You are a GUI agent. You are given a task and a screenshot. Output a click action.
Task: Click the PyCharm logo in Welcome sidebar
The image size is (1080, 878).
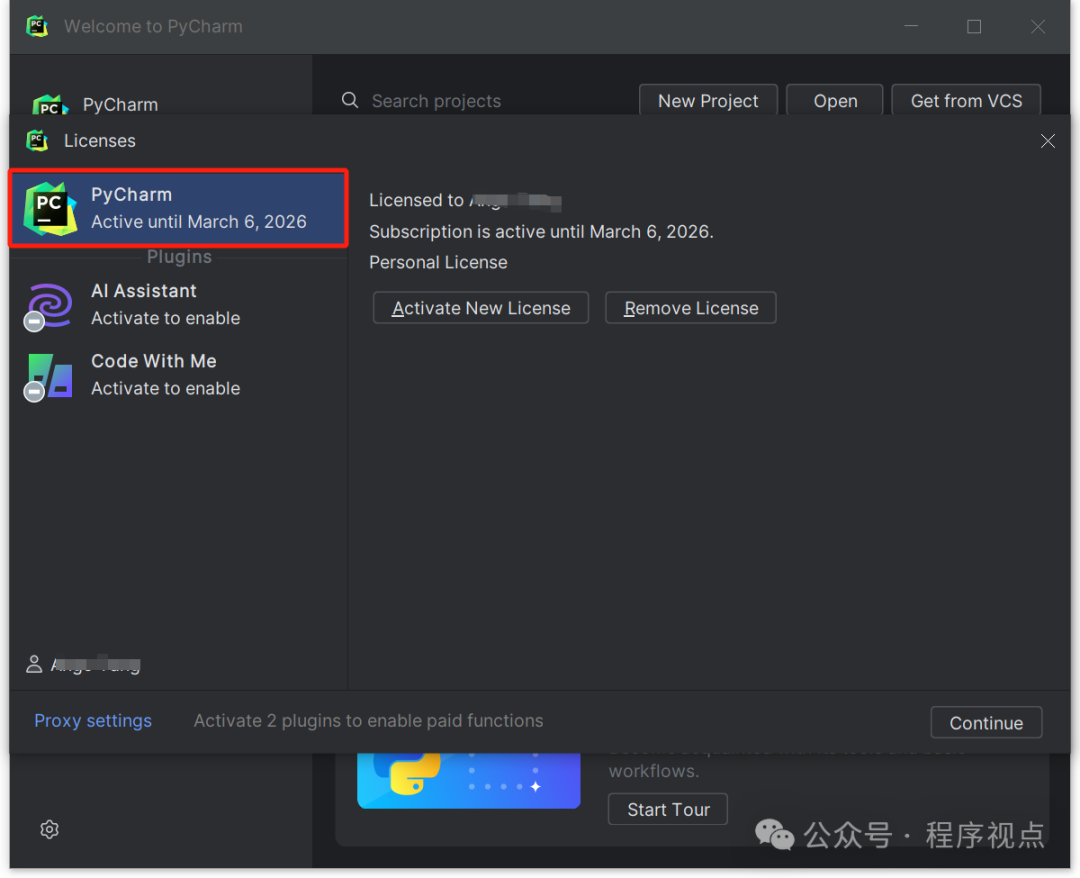tap(50, 105)
